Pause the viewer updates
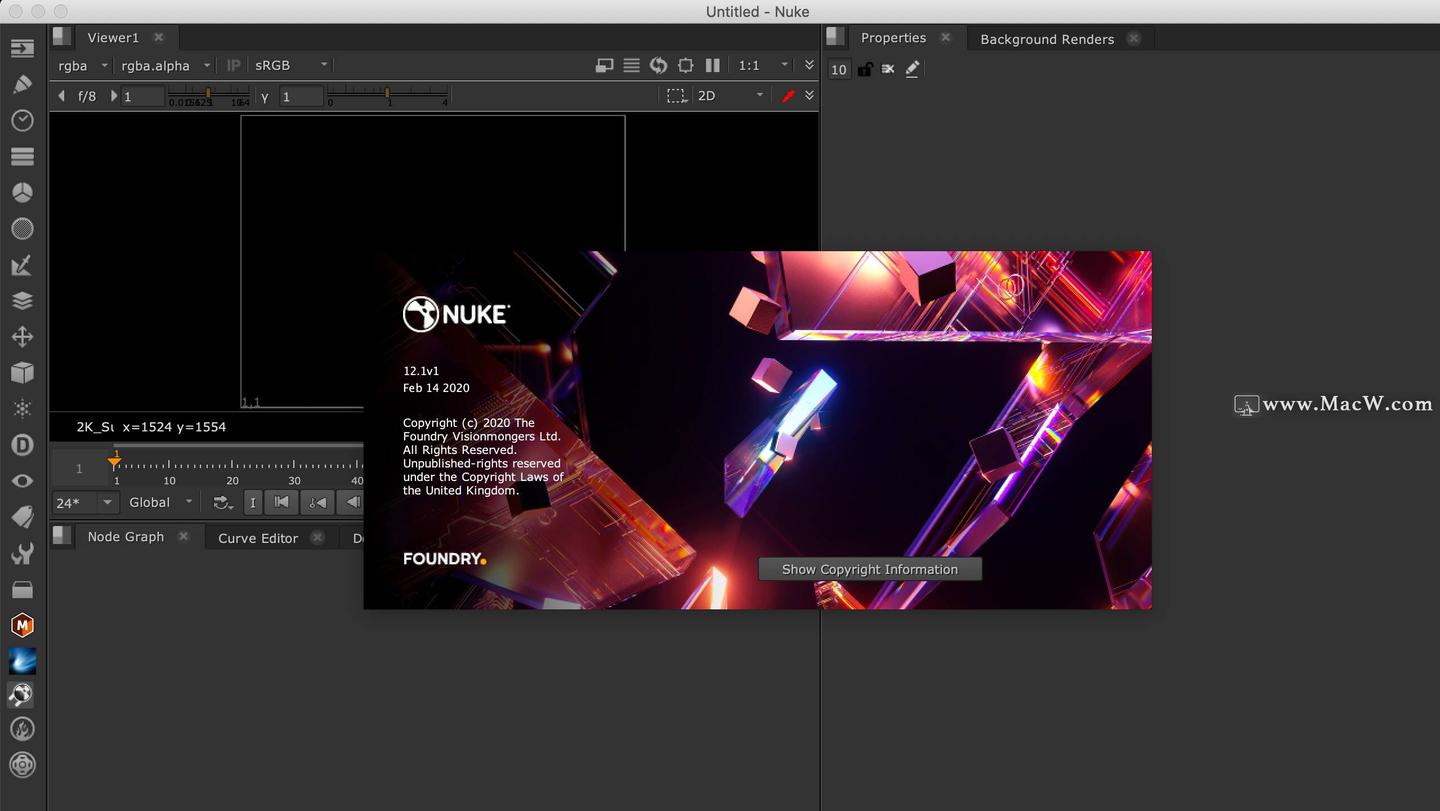 (x=712, y=65)
